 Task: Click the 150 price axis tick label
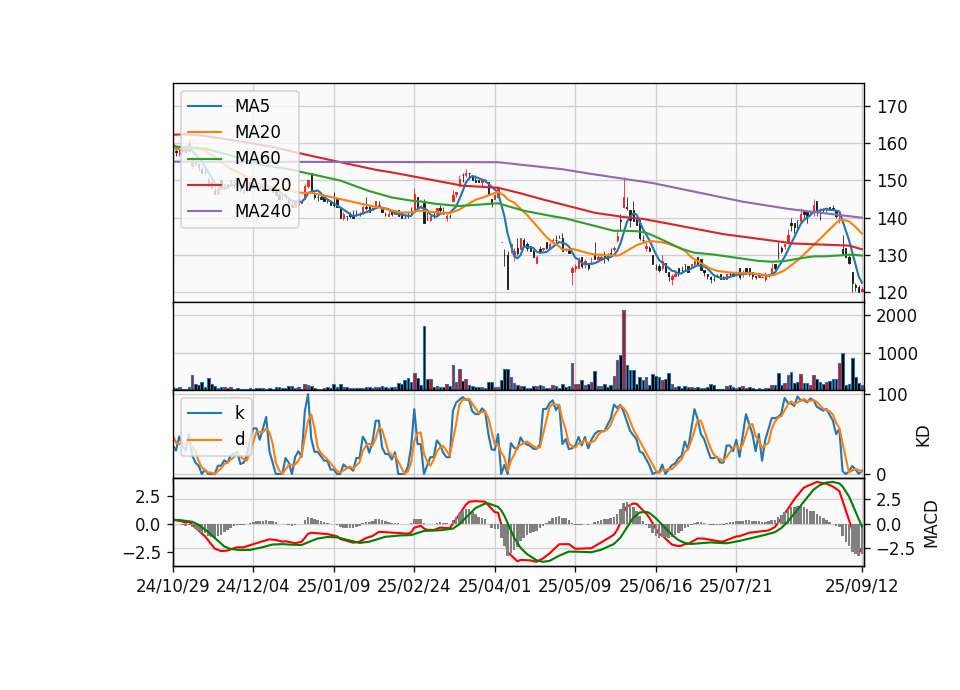[892, 181]
